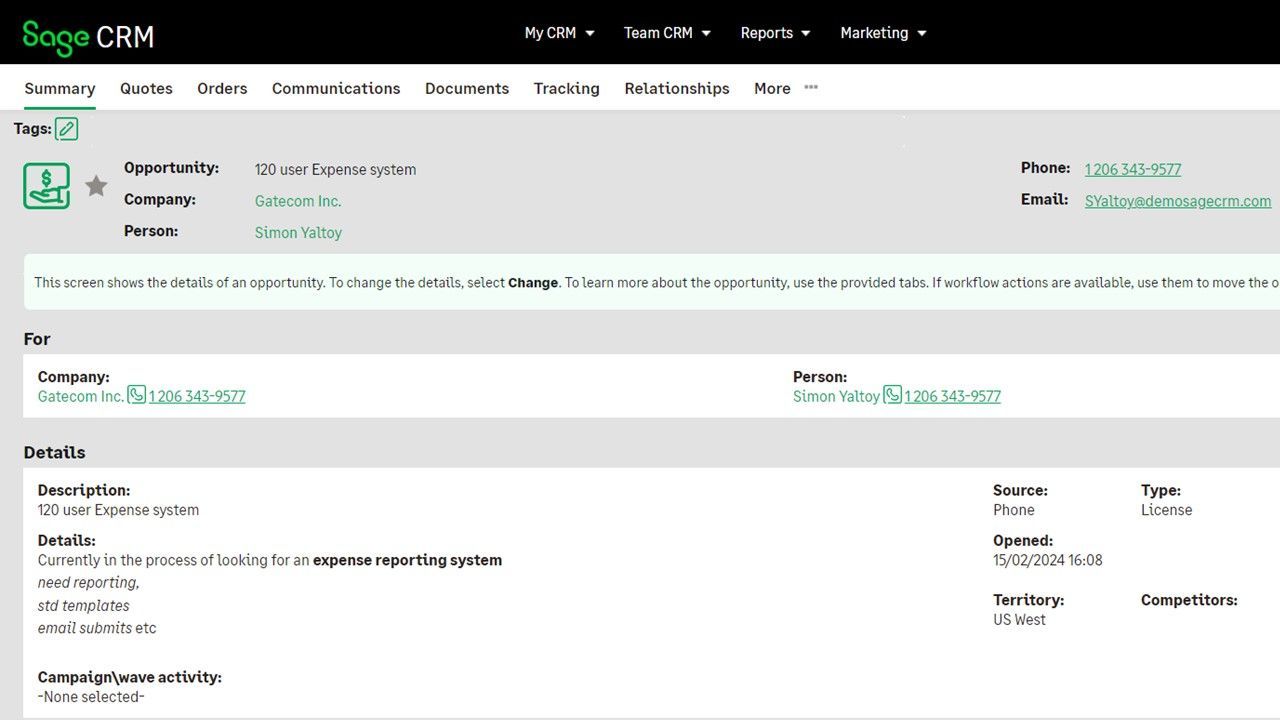Viewport: 1280px width, 720px height.
Task: Call person number beside Simon Yaltoy
Action: pos(953,396)
